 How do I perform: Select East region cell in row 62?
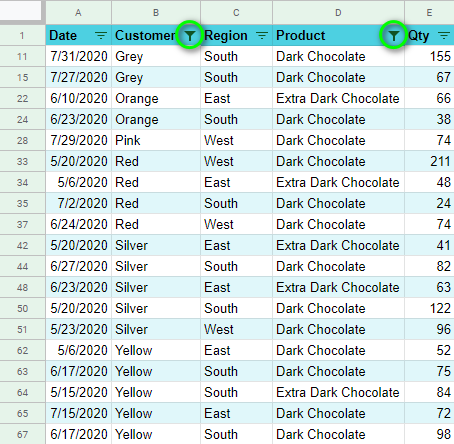[x=236, y=350]
